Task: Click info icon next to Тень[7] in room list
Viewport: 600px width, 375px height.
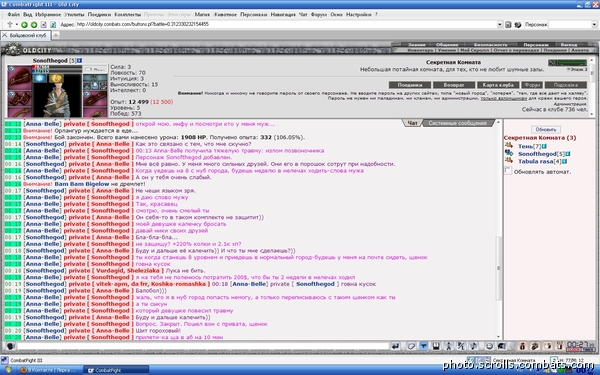Action: click(x=544, y=147)
